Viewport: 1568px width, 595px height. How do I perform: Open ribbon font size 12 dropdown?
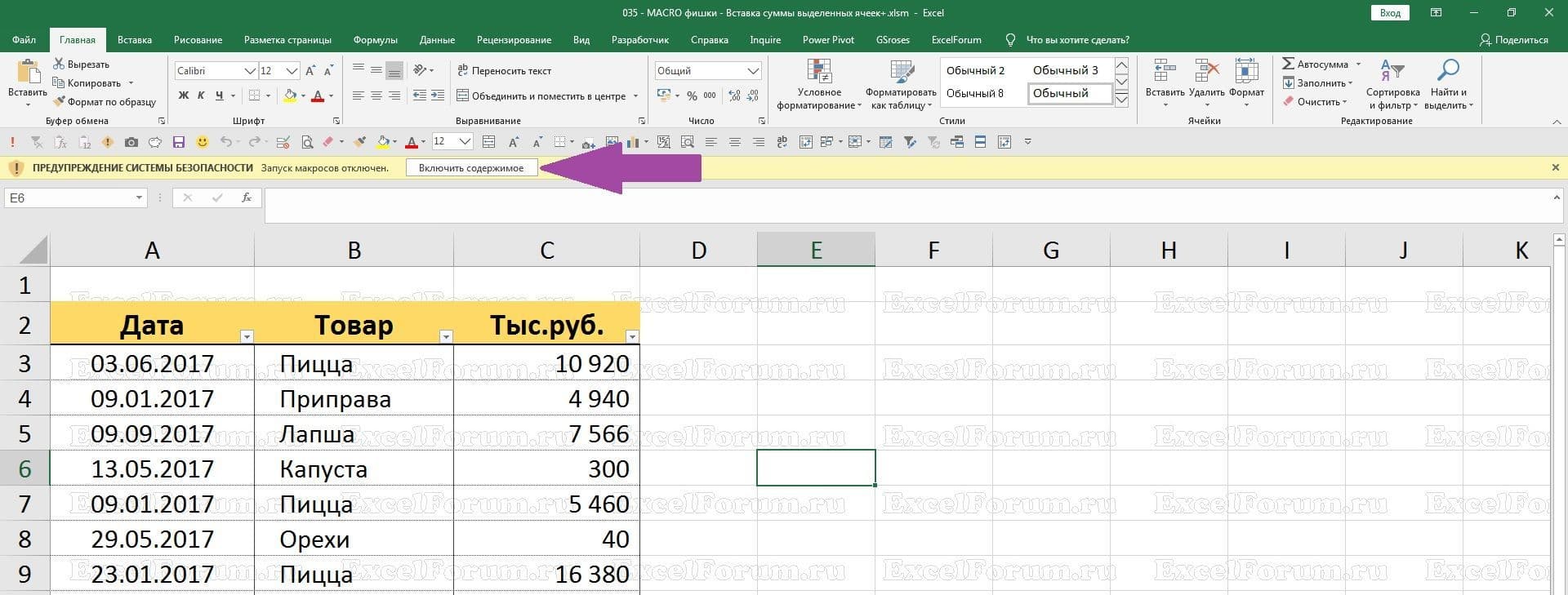(292, 71)
